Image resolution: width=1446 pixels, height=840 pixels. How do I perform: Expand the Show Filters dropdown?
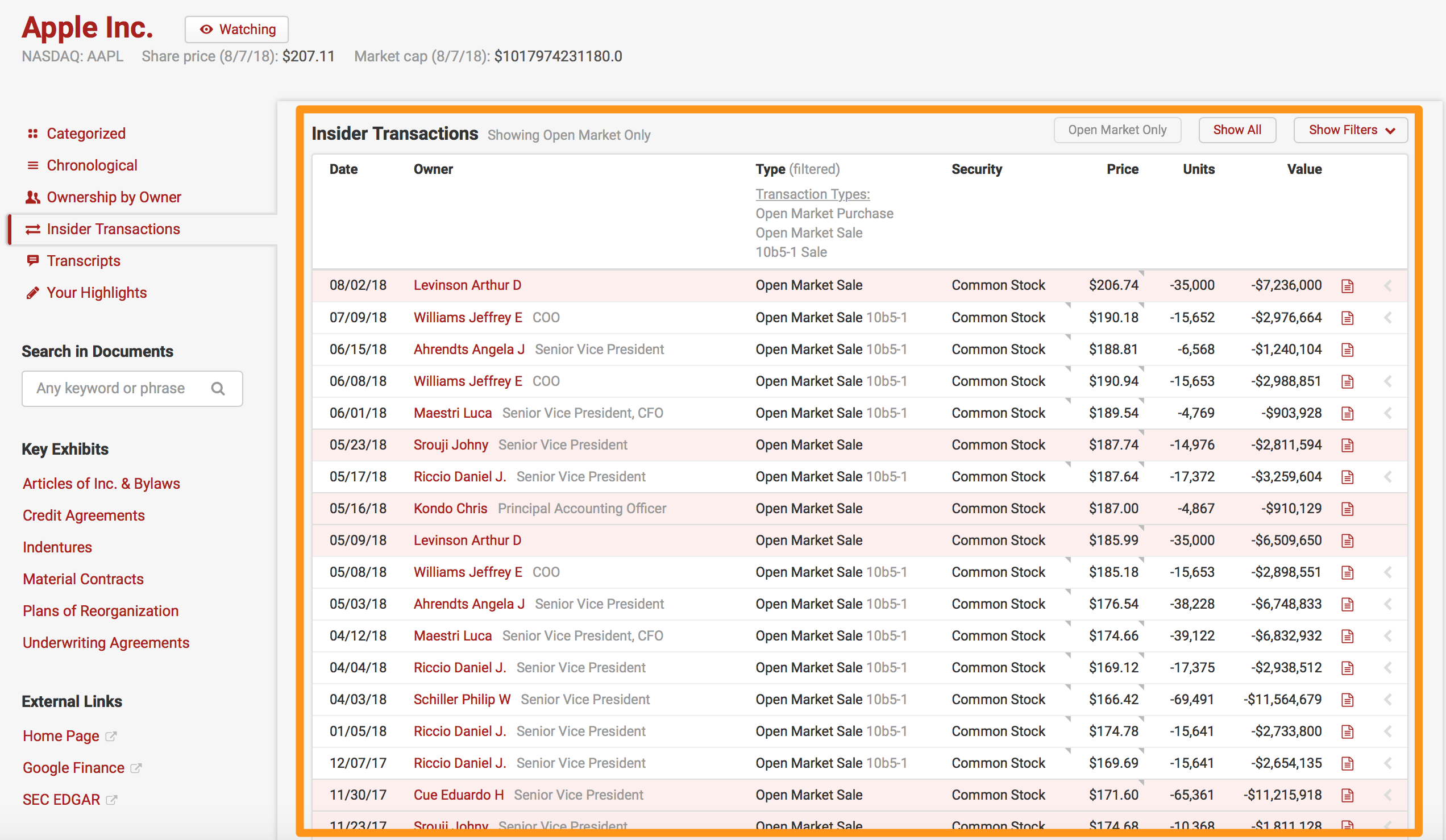coord(1350,130)
